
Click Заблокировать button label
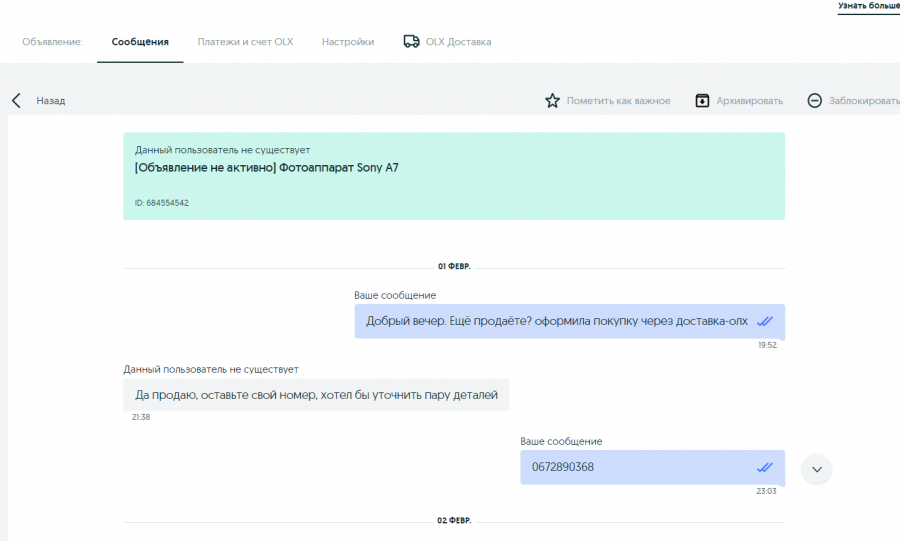(864, 101)
